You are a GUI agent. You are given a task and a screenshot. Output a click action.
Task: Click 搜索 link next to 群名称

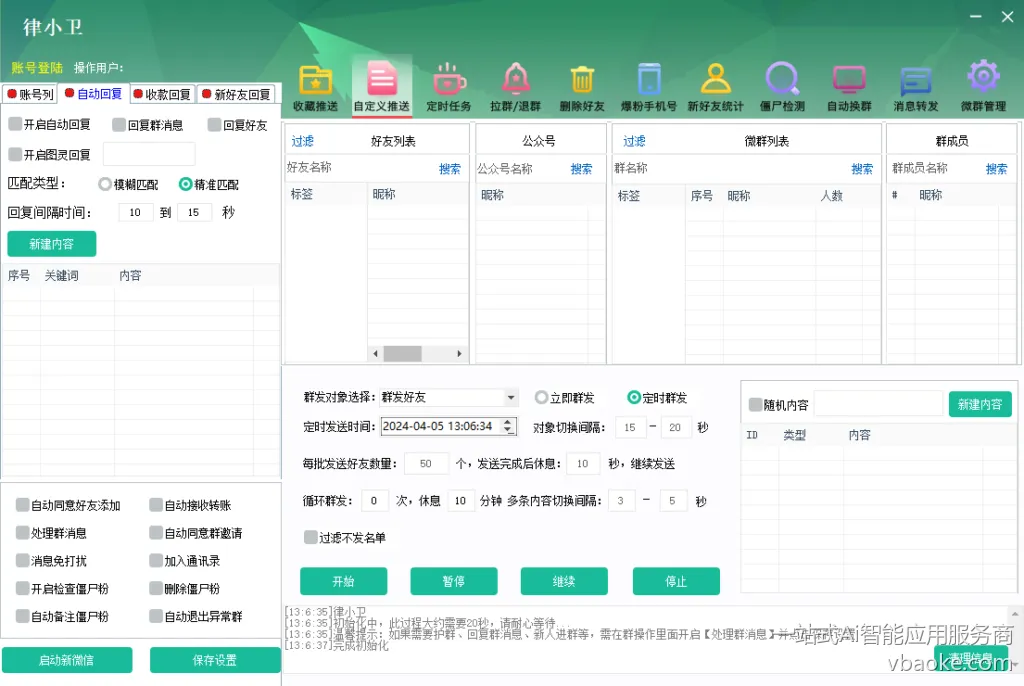[x=862, y=169]
